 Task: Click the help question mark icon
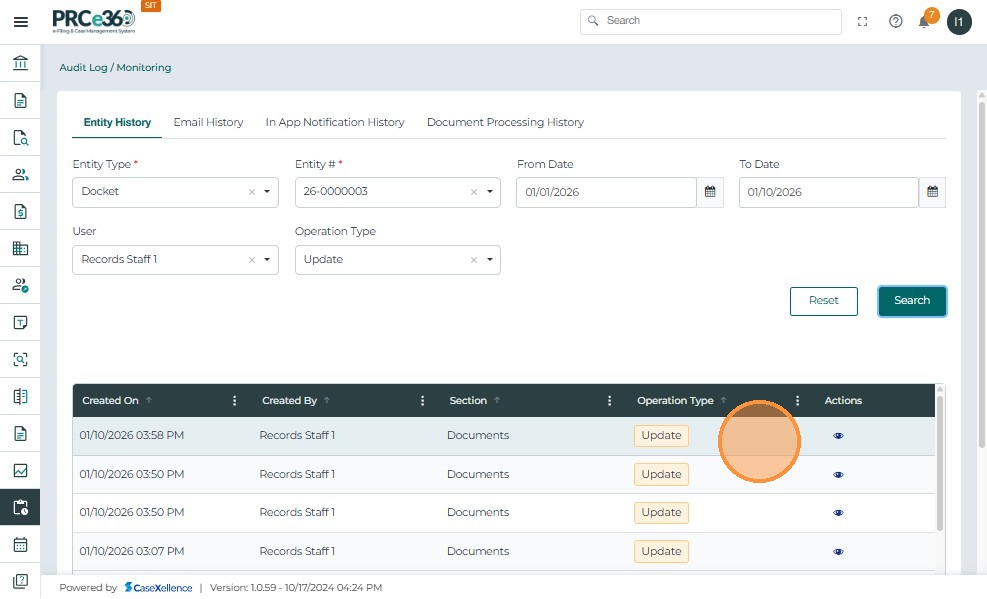click(x=895, y=22)
